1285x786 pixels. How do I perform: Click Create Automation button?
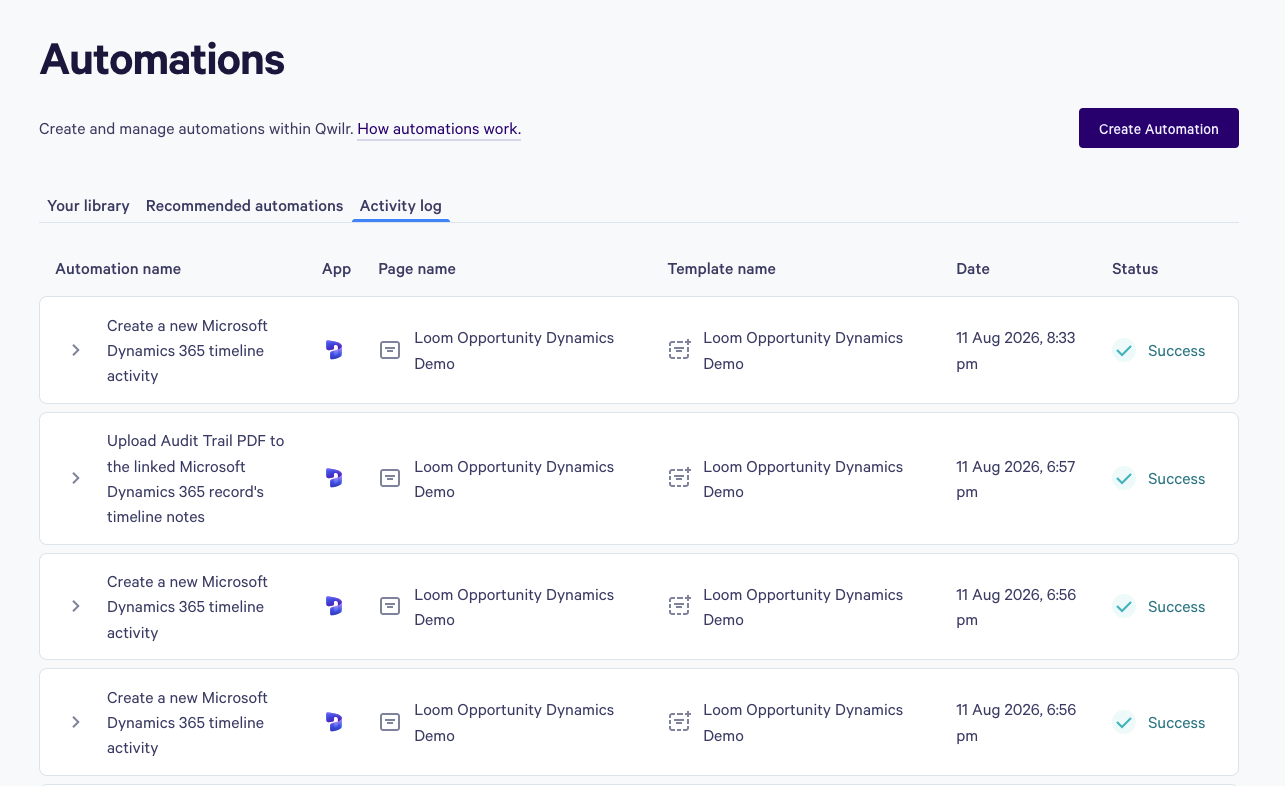point(1159,128)
